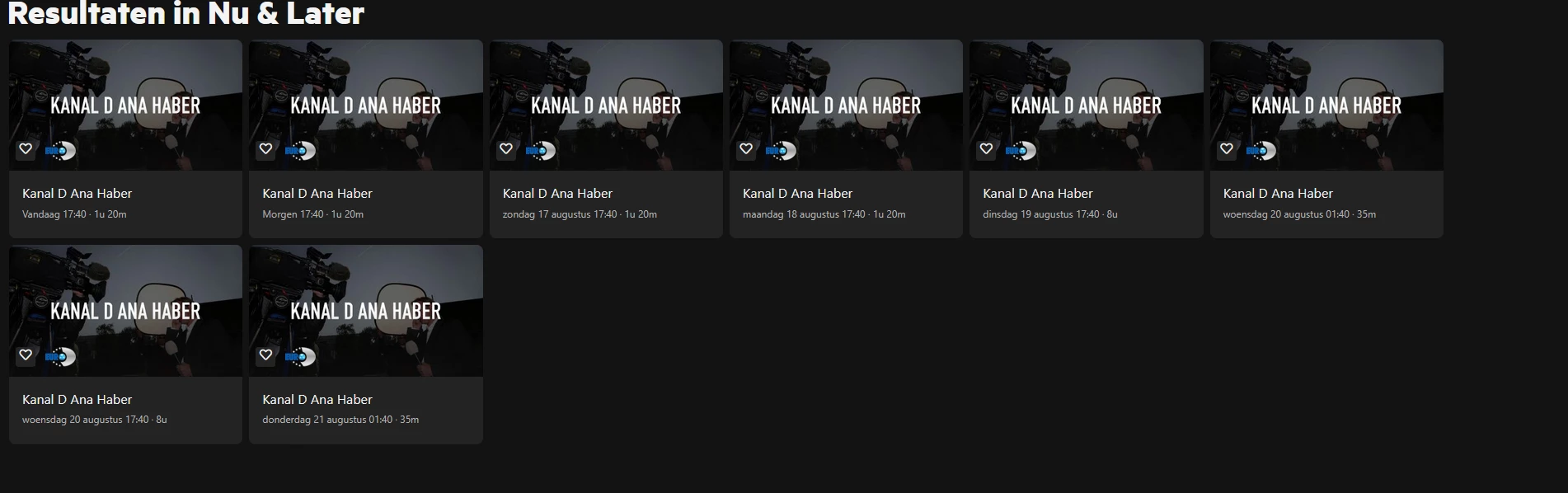Click channel logo on woensdag 20 augustus 17:40 card

point(60,357)
